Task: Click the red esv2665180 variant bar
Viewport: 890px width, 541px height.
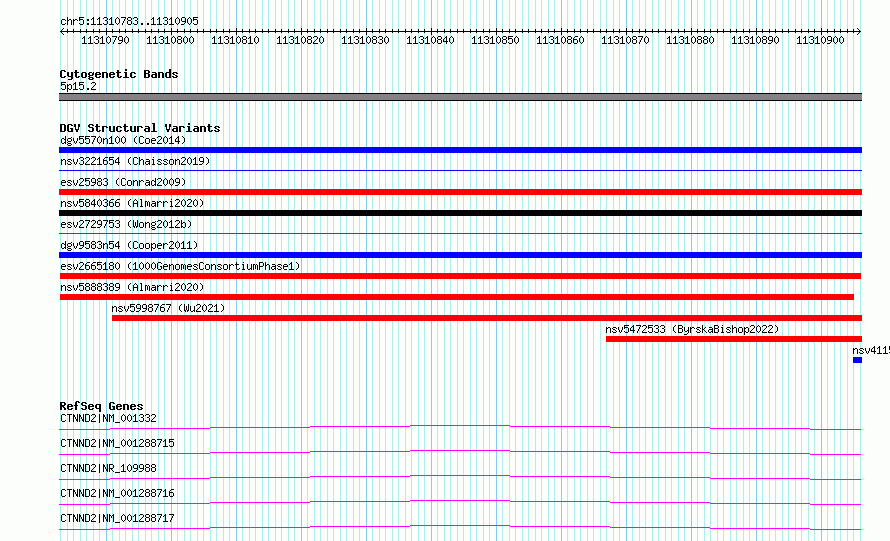Action: 460,276
